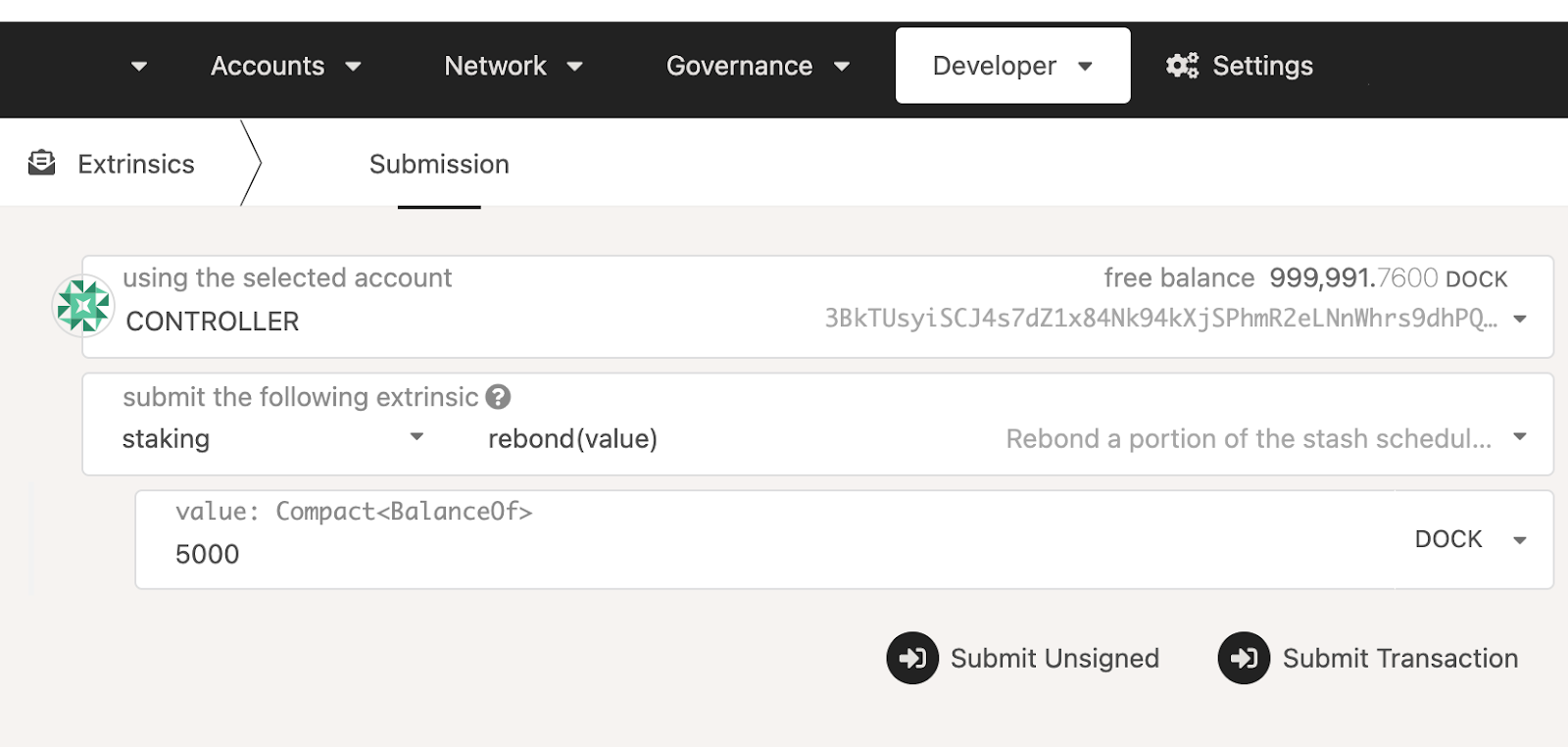This screenshot has width=1568, height=747.
Task: Open the Network menu
Action: pos(513,66)
